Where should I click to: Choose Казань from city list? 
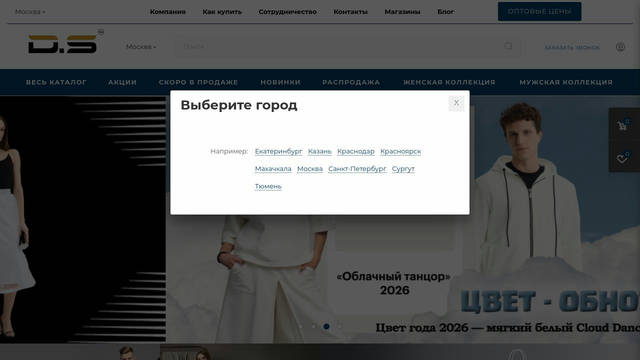pyautogui.click(x=320, y=151)
